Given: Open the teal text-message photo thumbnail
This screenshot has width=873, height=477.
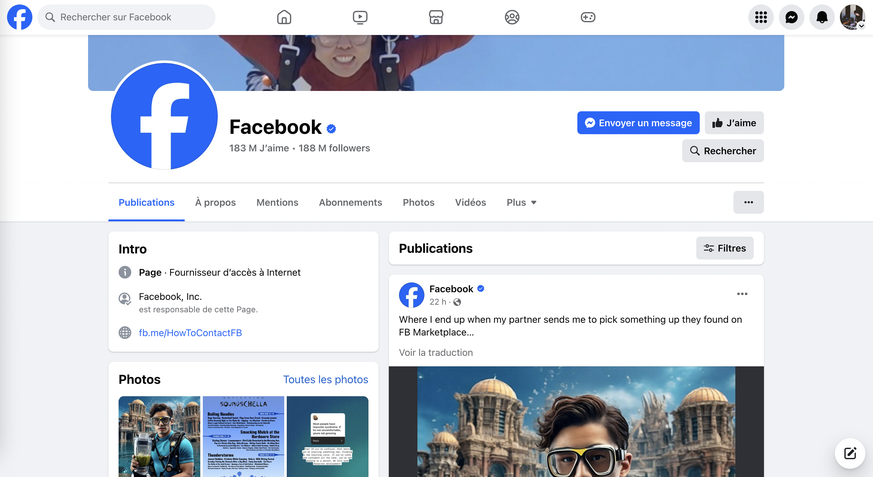Looking at the screenshot, I should 327,436.
